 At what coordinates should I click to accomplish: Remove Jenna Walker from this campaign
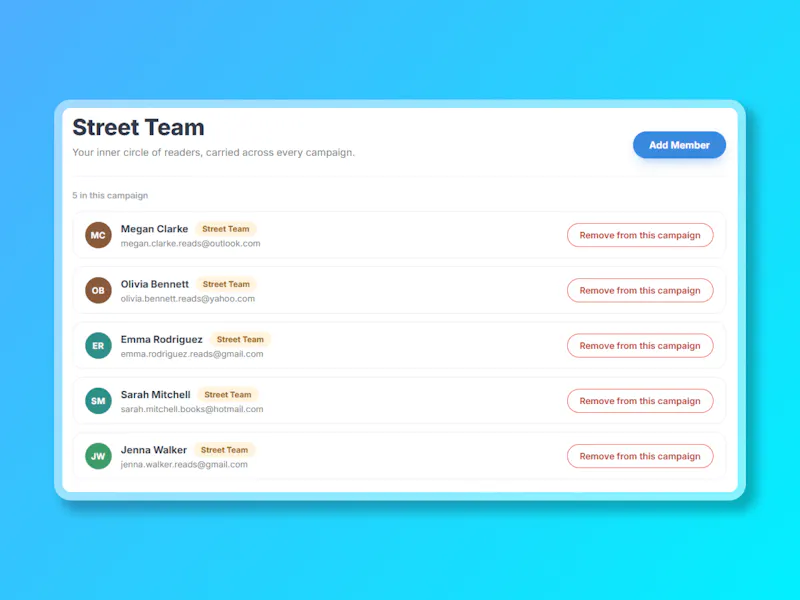click(x=640, y=456)
